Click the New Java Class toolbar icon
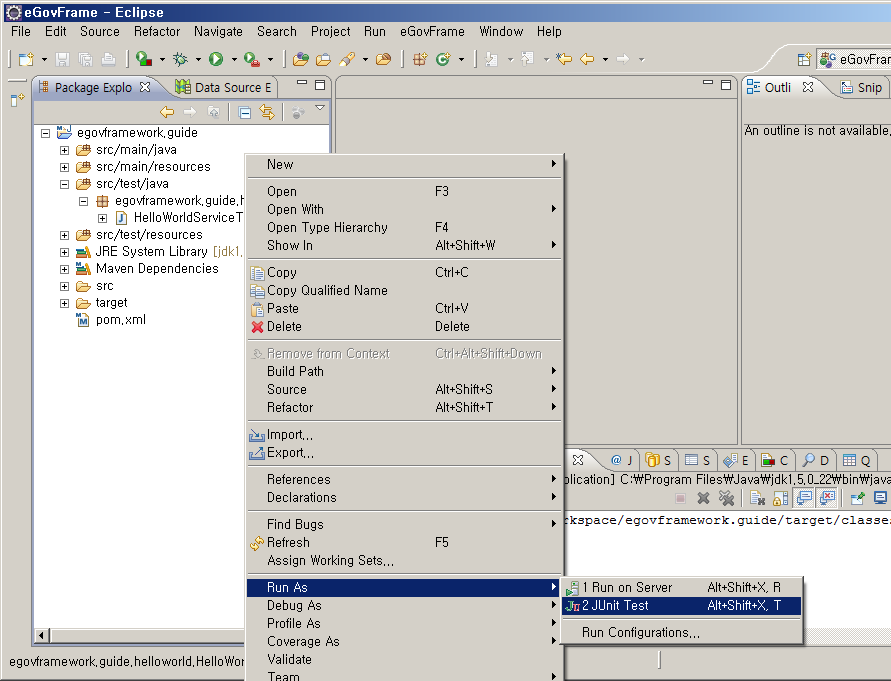This screenshot has height=681, width=891. pyautogui.click(x=442, y=59)
